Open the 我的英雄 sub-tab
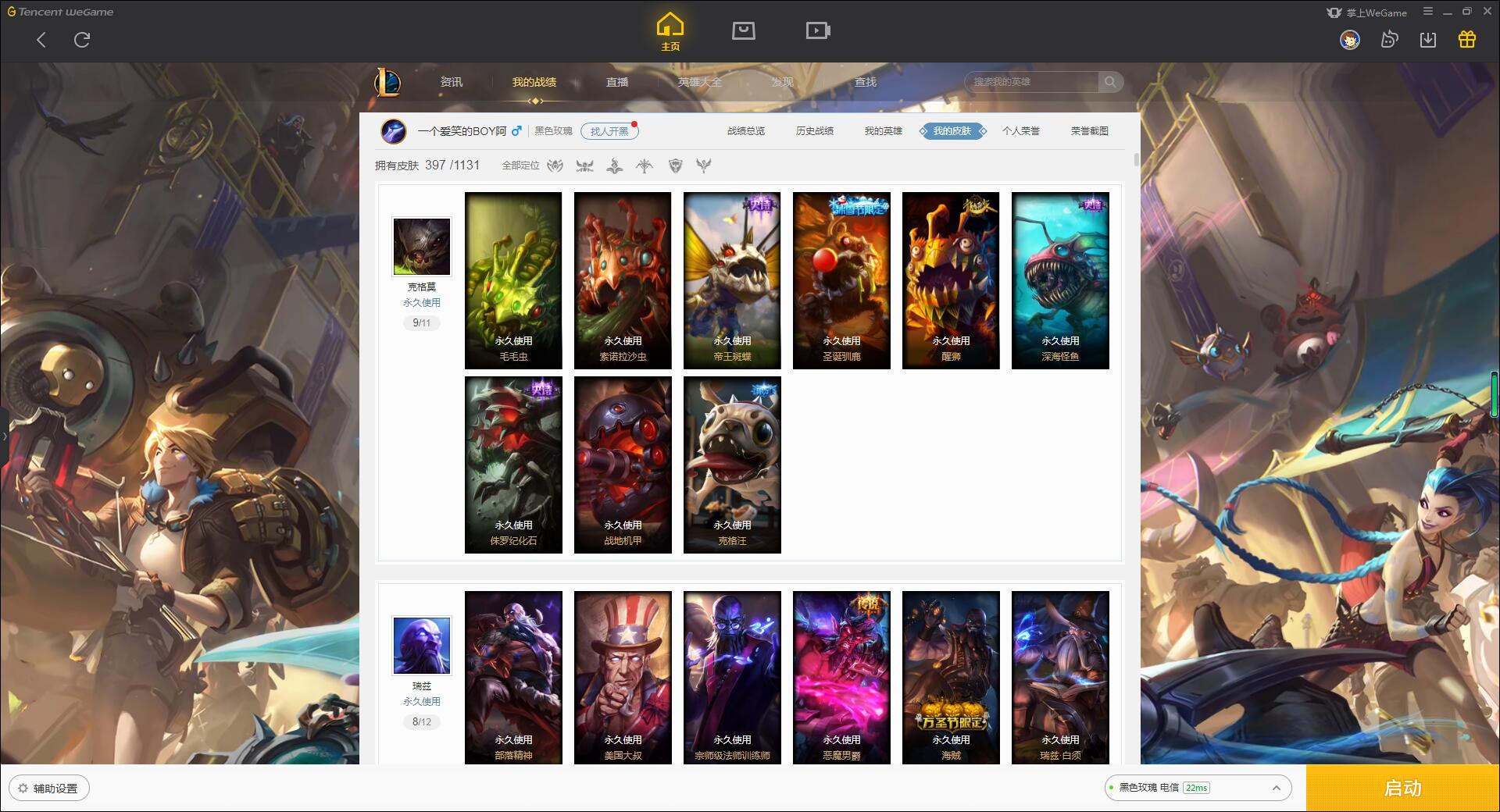1500x812 pixels. [884, 131]
